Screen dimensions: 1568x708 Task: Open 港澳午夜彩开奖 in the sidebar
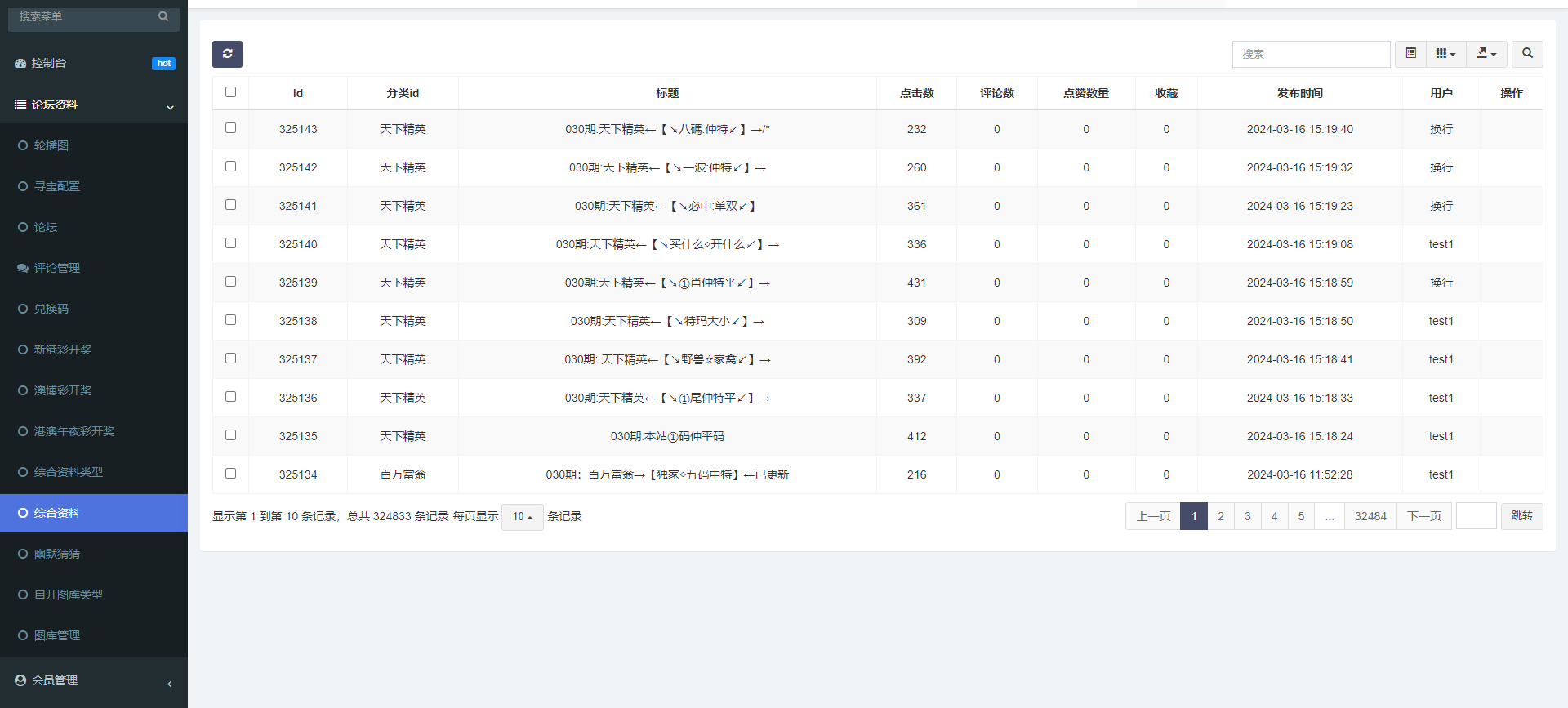tap(94, 431)
